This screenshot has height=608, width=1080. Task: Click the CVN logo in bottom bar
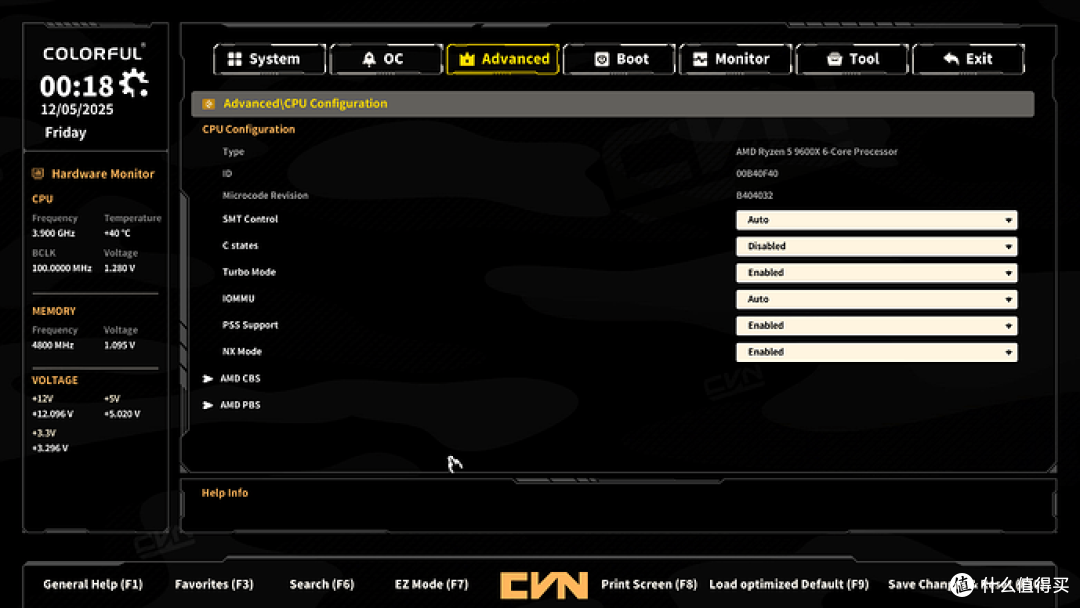(x=544, y=585)
